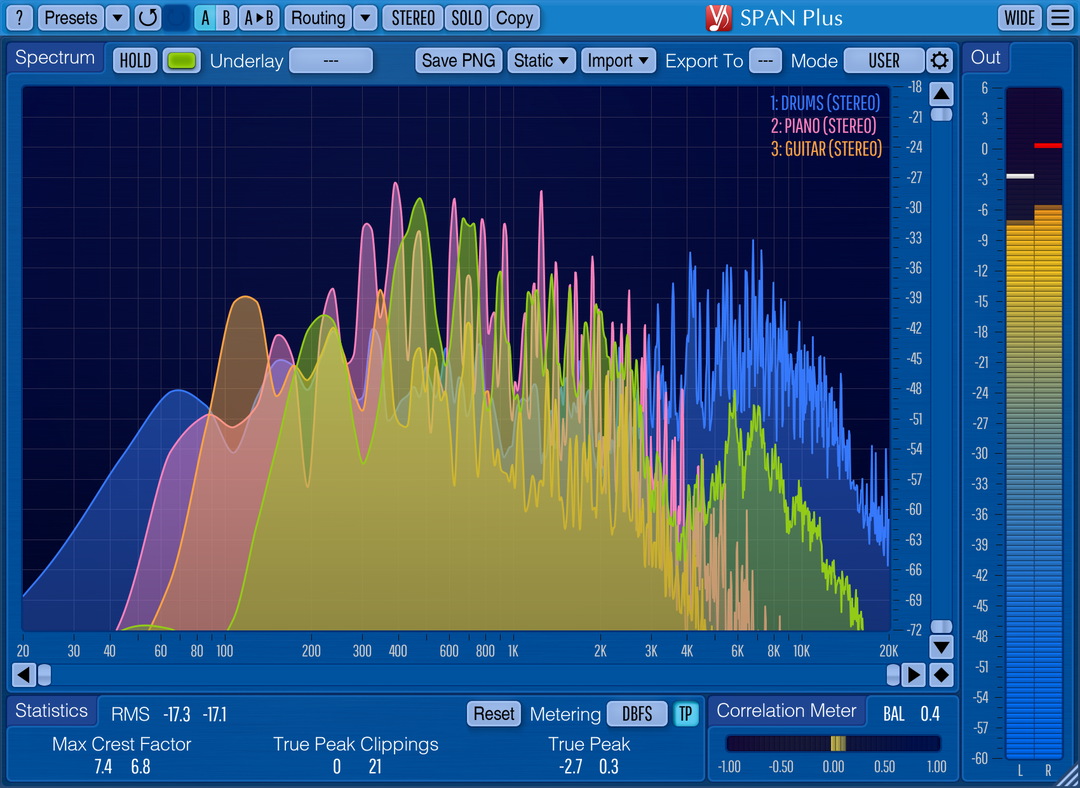1080x788 pixels.
Task: Click the downward zoom arrow beside the dB scale
Action: (941, 647)
